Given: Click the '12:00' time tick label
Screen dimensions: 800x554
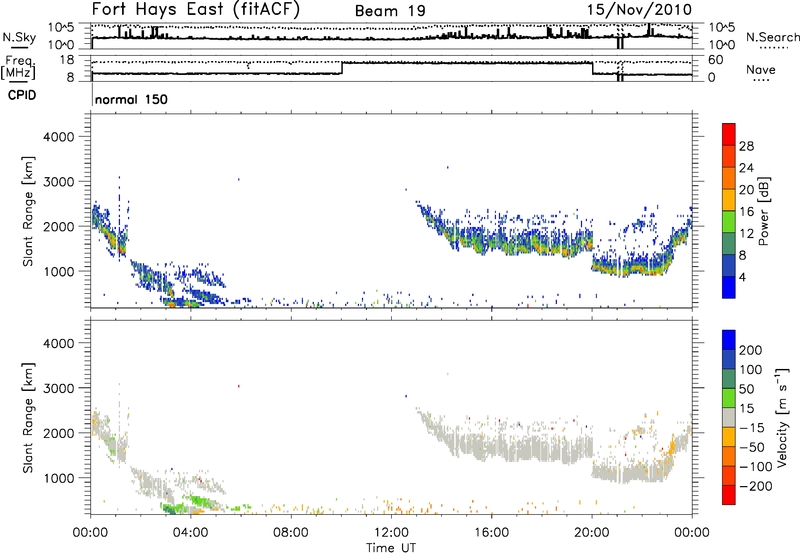Looking at the screenshot, I should coord(391,533).
